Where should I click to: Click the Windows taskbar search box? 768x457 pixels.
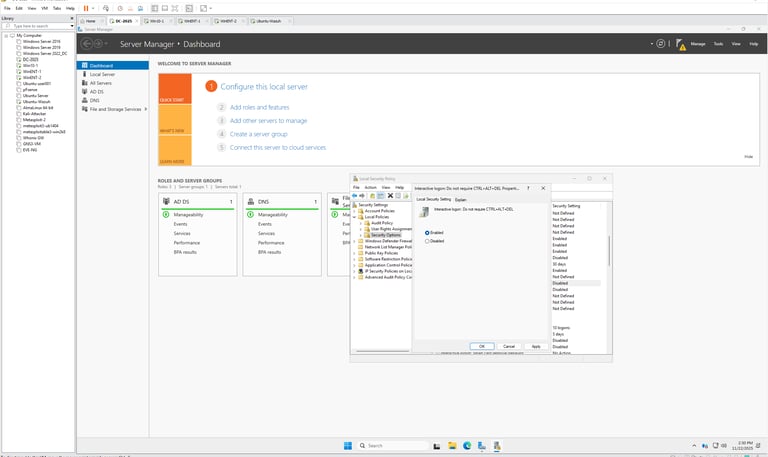(393, 446)
